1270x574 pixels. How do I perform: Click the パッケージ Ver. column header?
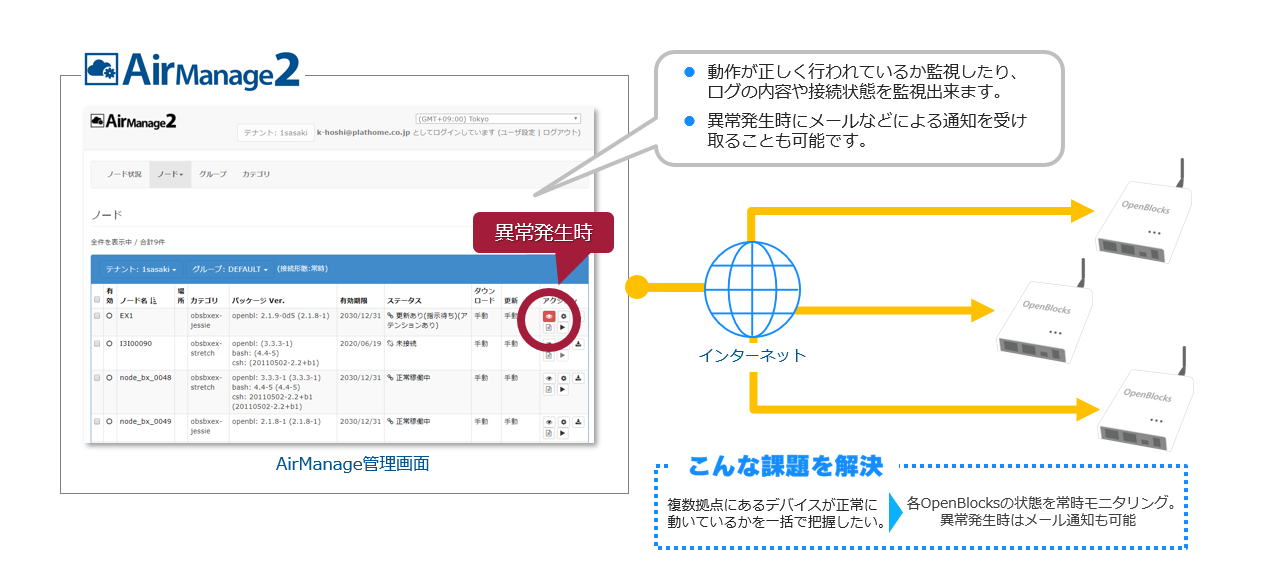(x=259, y=300)
